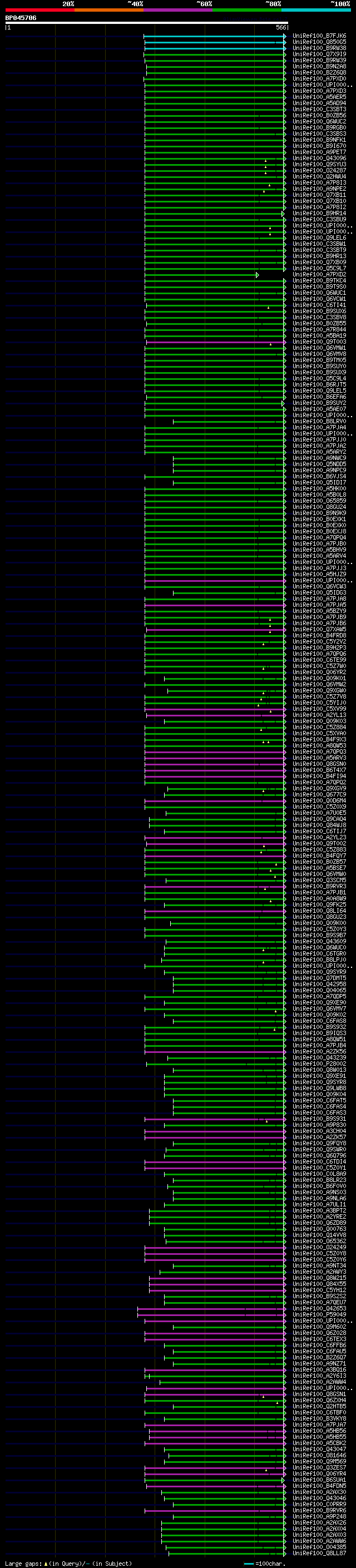Viewport: 356px width, 1568px height.
Task: Click the cyan alignment bar for B9RW38
Action: coord(215,48)
